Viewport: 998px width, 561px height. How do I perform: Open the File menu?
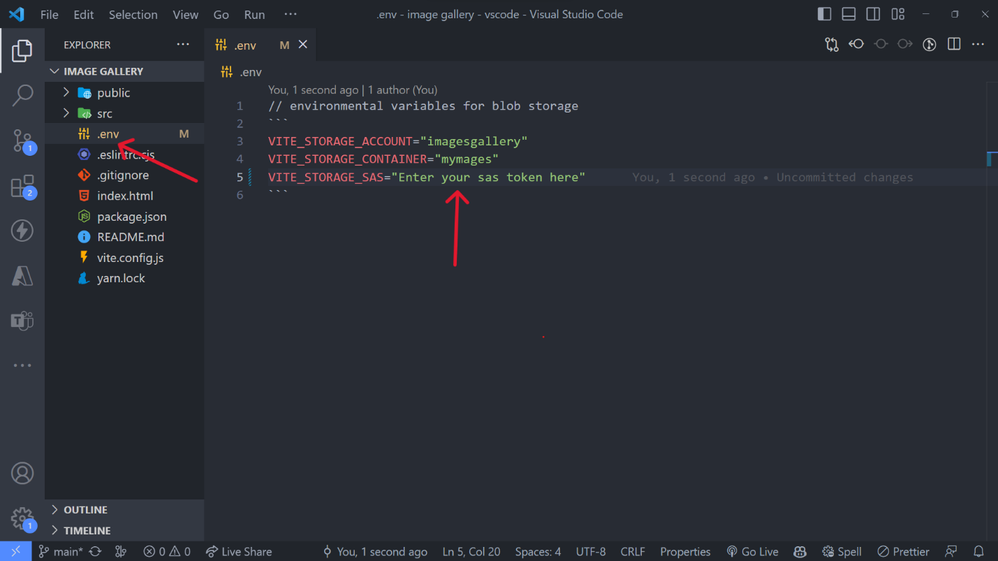tap(49, 14)
